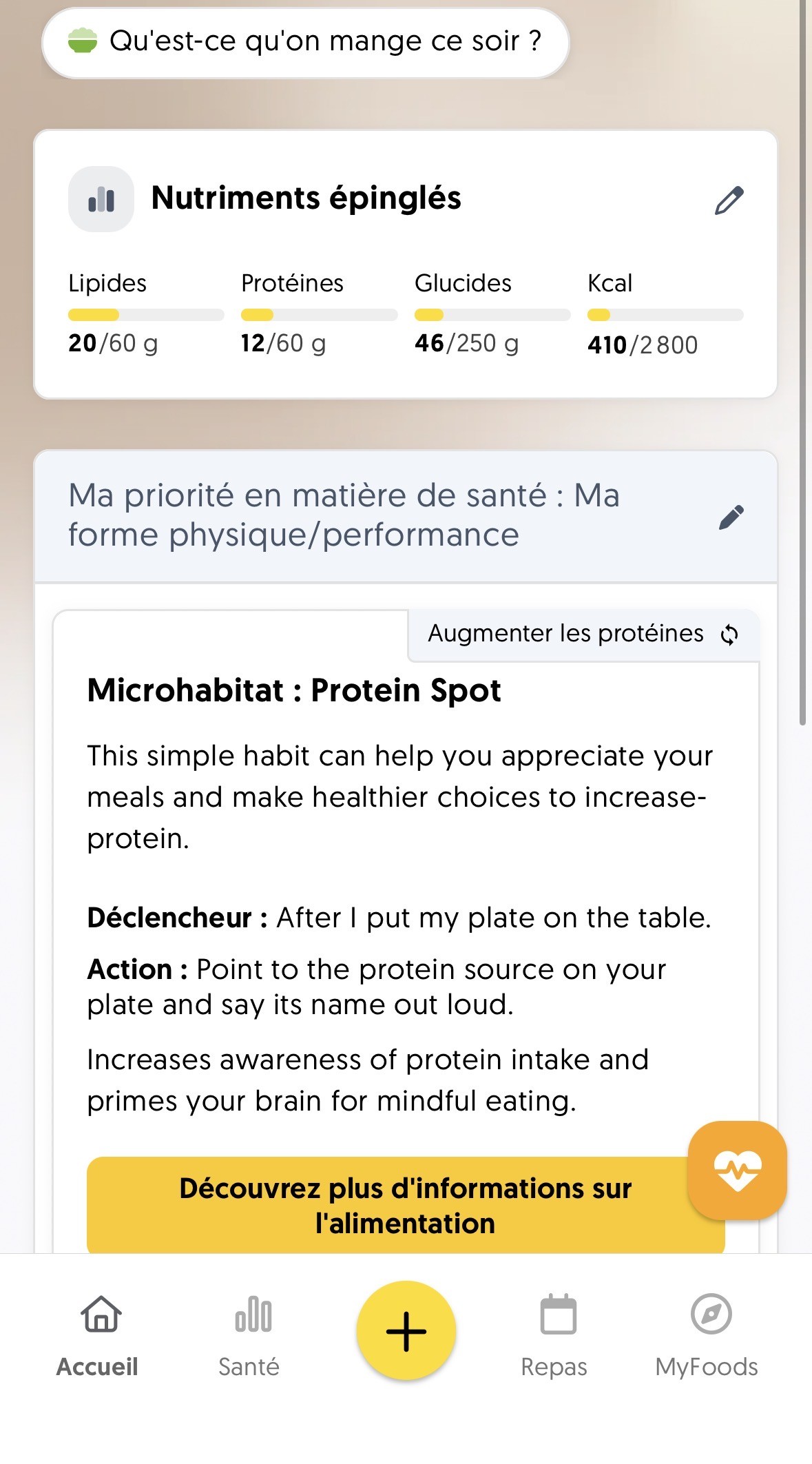Tap Qu'est-ce qu'on mange ce soir button
The image size is (812, 1464).
click(306, 43)
